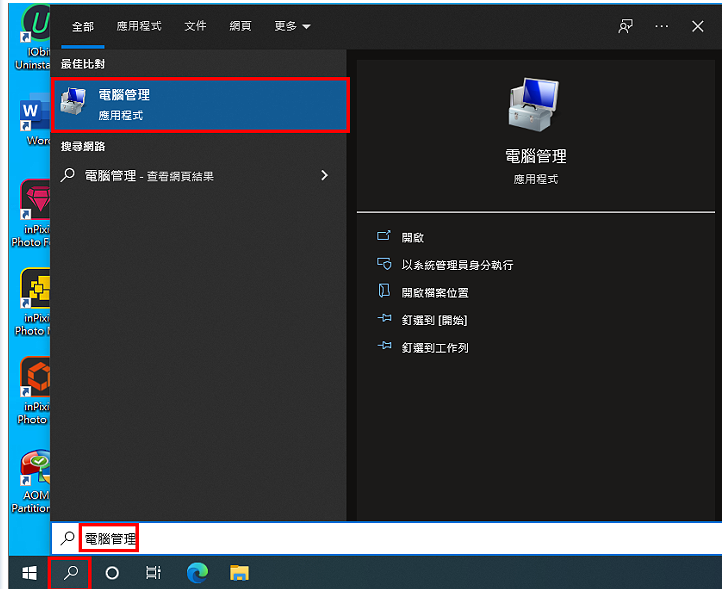
Task: Click the web search magnifier icon
Action: [67, 175]
